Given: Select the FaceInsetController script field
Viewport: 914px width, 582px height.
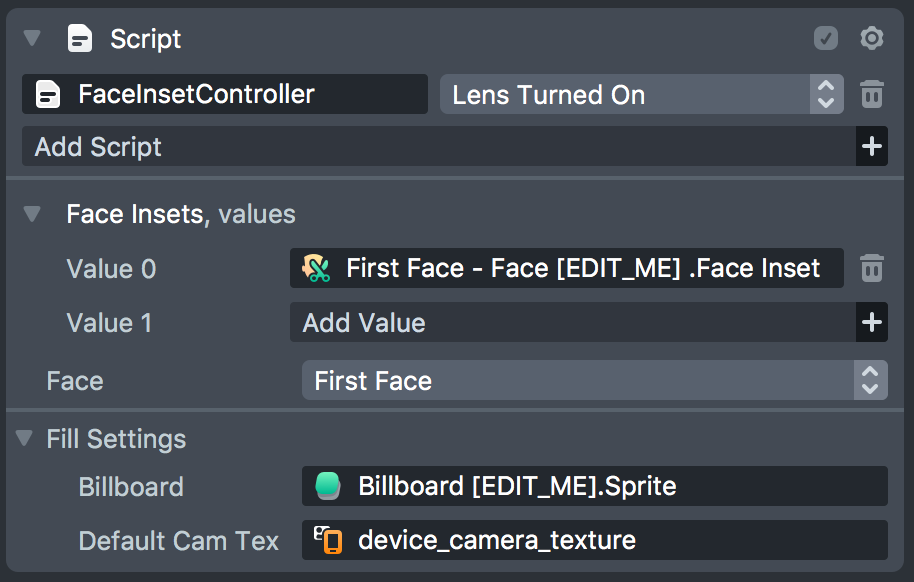Looking at the screenshot, I should click(x=225, y=95).
